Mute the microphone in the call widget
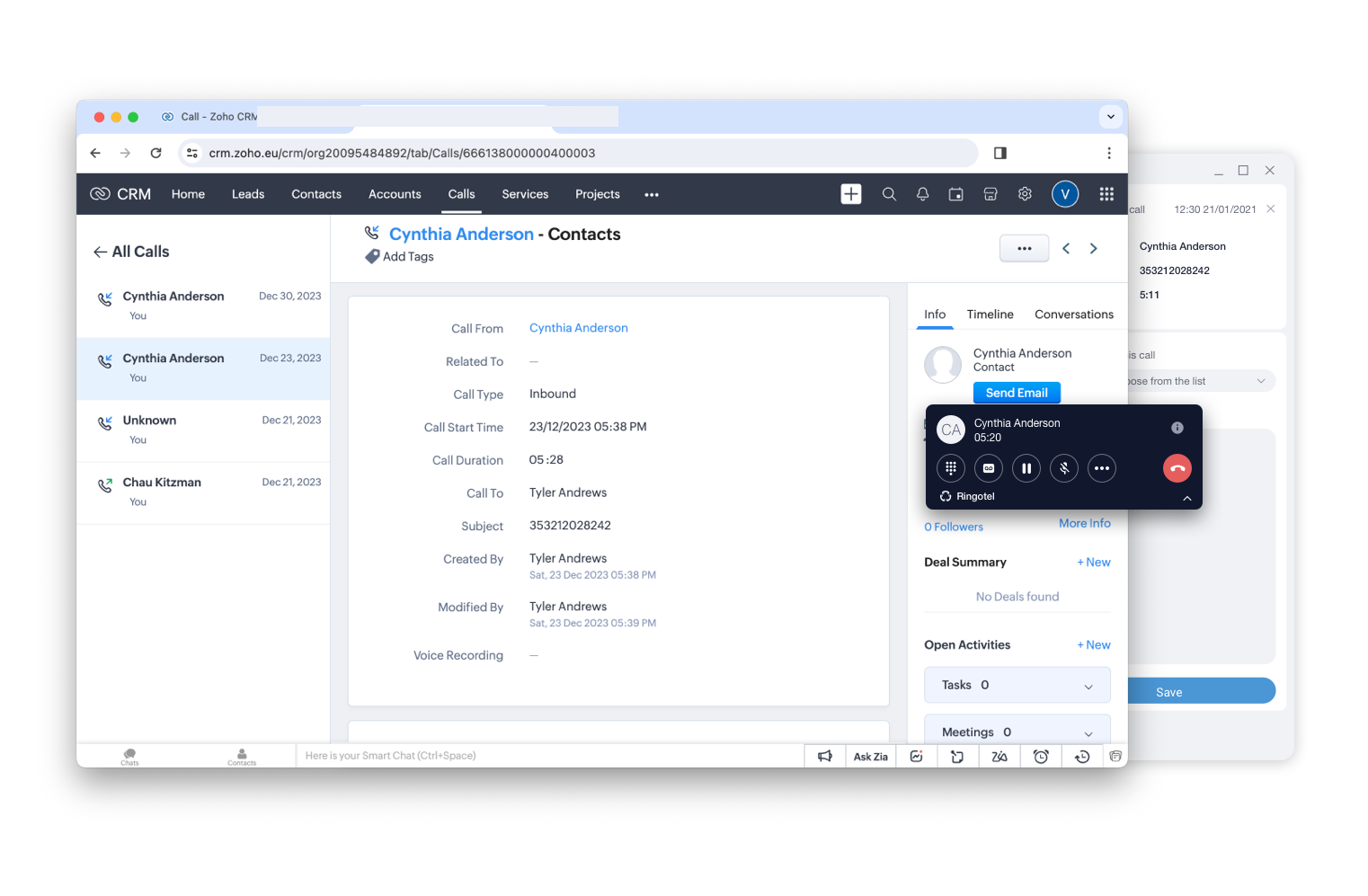1368x896 pixels. pos(1064,468)
